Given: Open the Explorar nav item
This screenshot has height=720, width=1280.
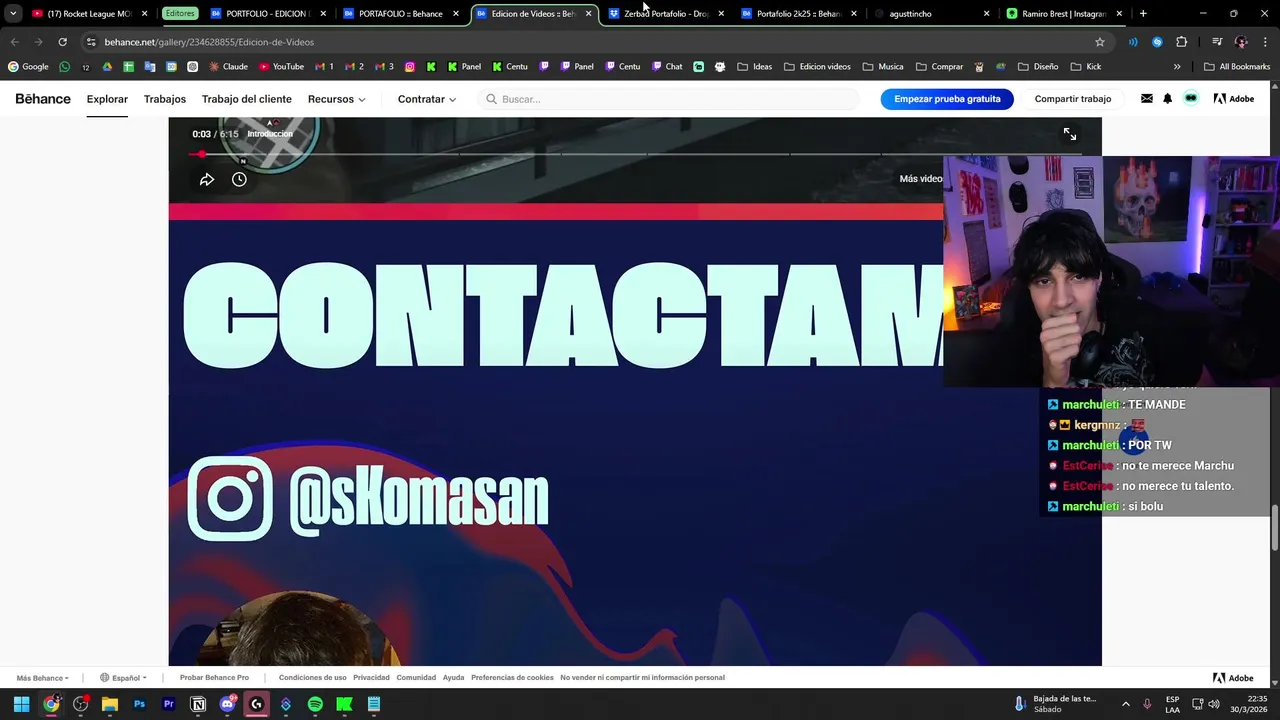Looking at the screenshot, I should point(107,99).
